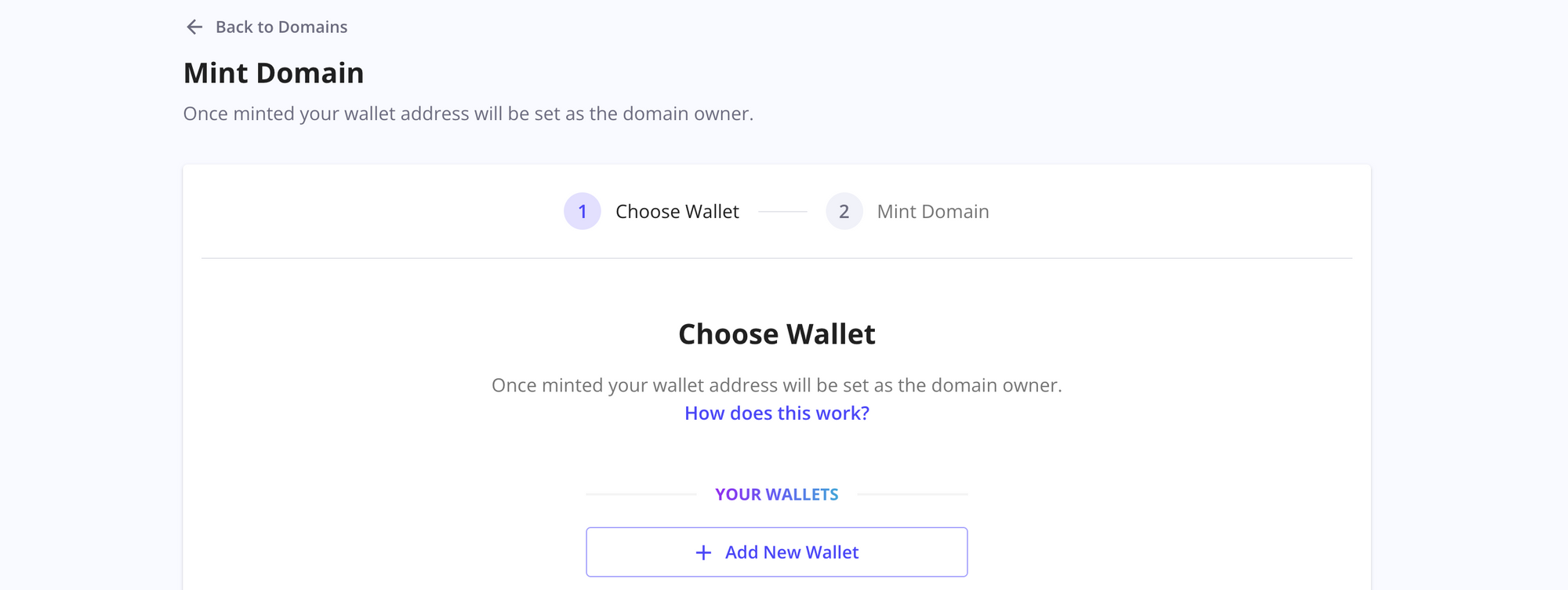The height and width of the screenshot is (590, 1568).
Task: Click the left-arrow beside Back to Domains
Action: point(194,27)
